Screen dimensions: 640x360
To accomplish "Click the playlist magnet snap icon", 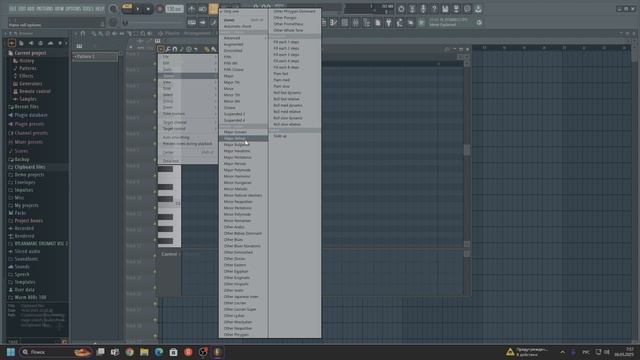I will 83,33.
